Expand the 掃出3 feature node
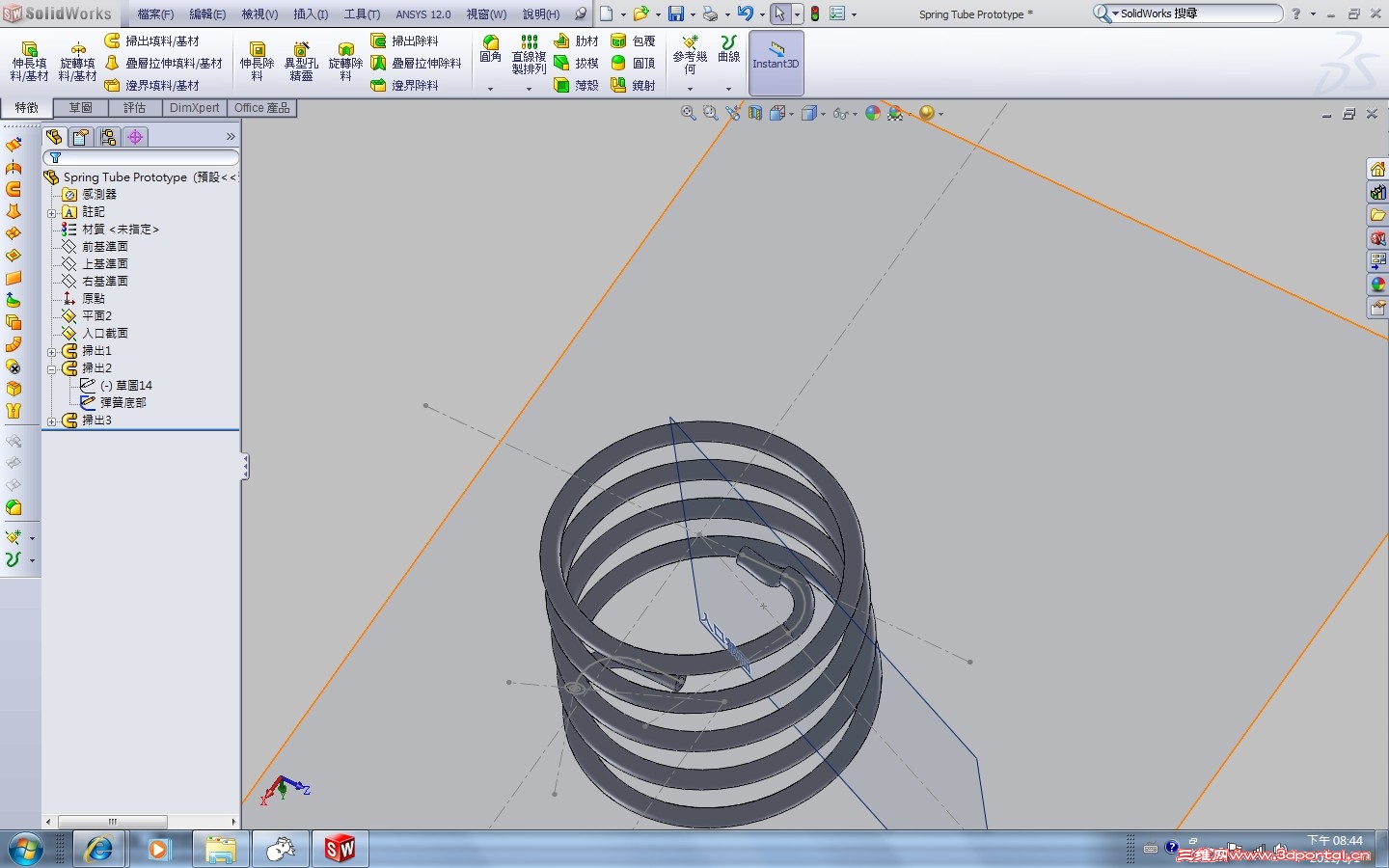1389x868 pixels. pos(52,420)
